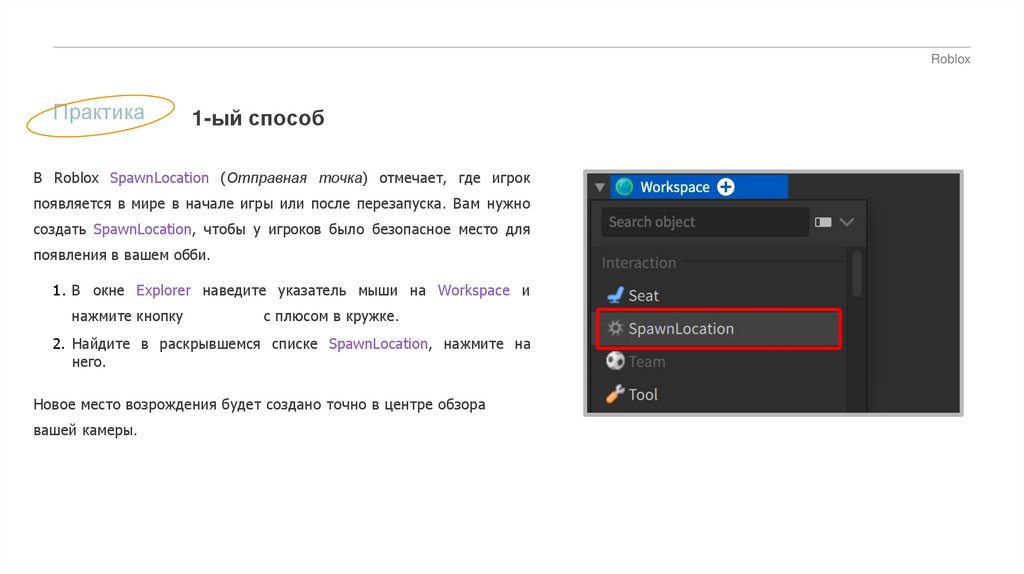Image resolution: width=1024 pixels, height=574 pixels.
Task: Click SpawnLocation link after создать
Action: pyautogui.click(x=142, y=229)
